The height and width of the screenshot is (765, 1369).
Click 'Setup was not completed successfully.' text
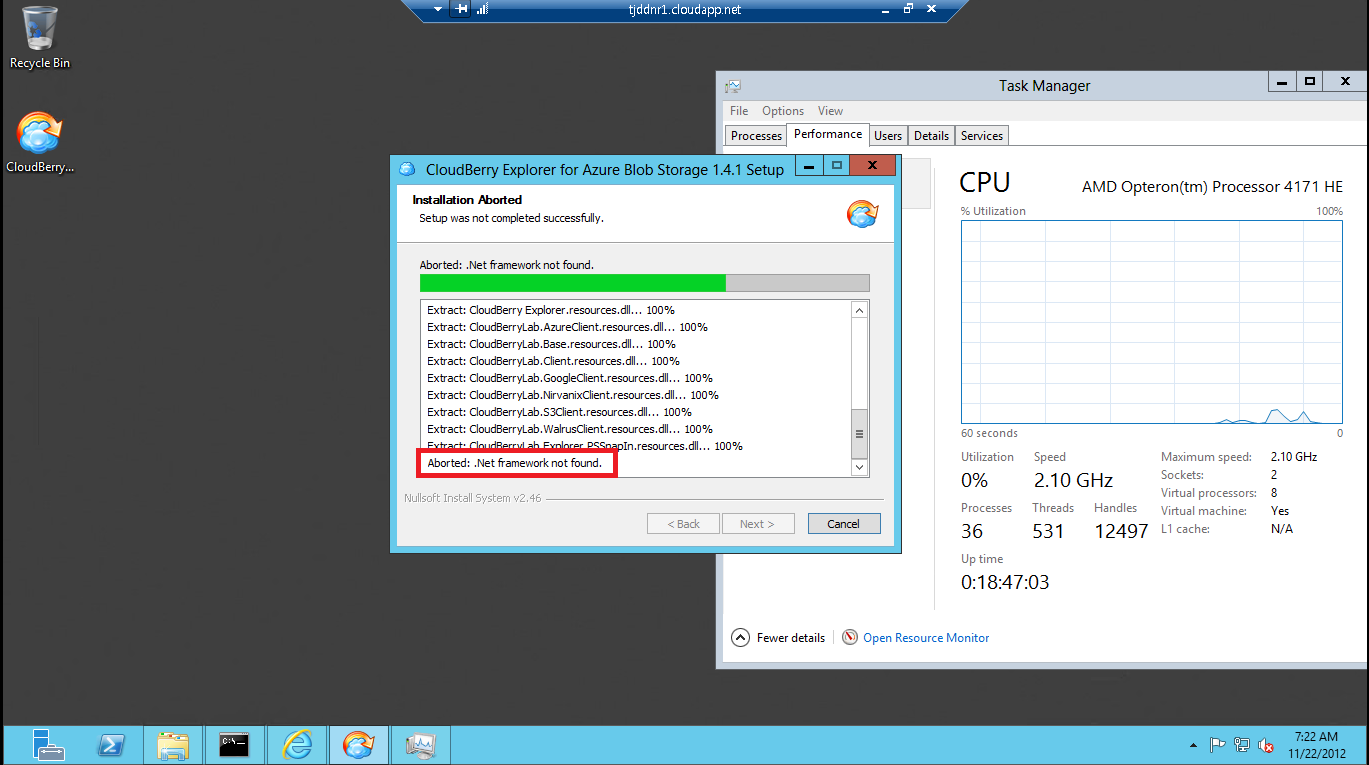tap(511, 217)
